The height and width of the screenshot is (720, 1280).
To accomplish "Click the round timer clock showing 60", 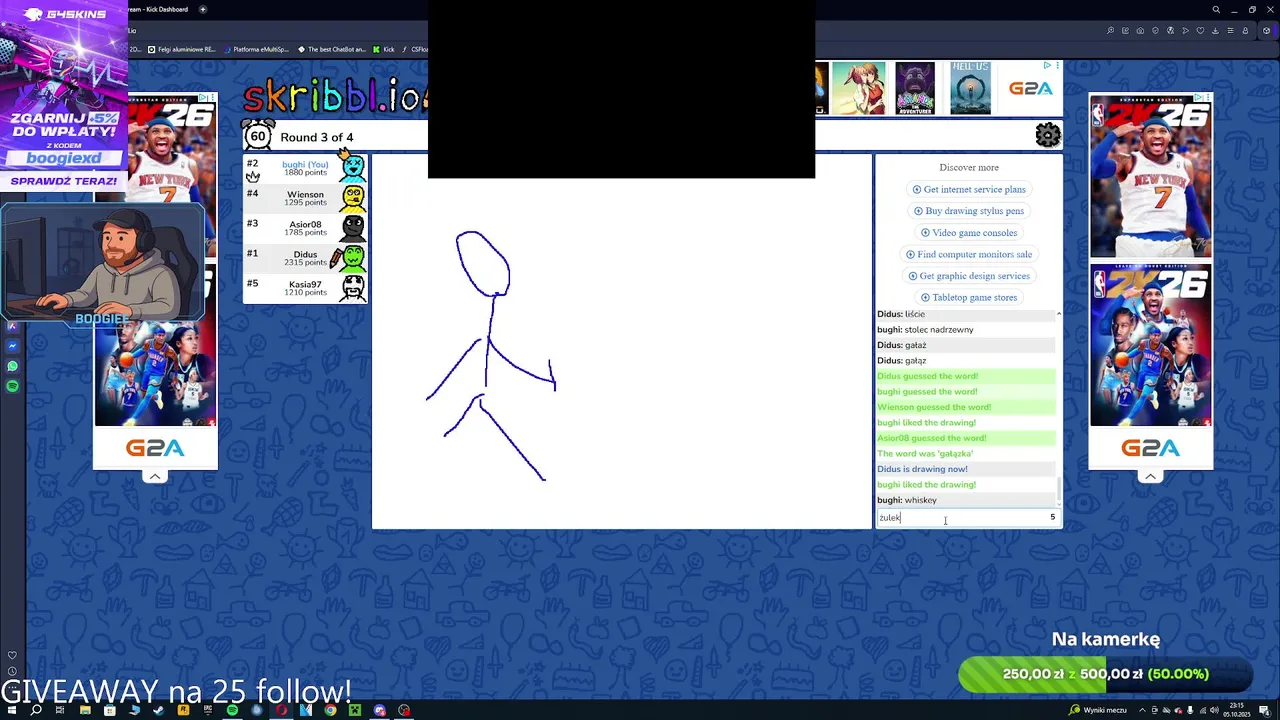I will tap(258, 136).
